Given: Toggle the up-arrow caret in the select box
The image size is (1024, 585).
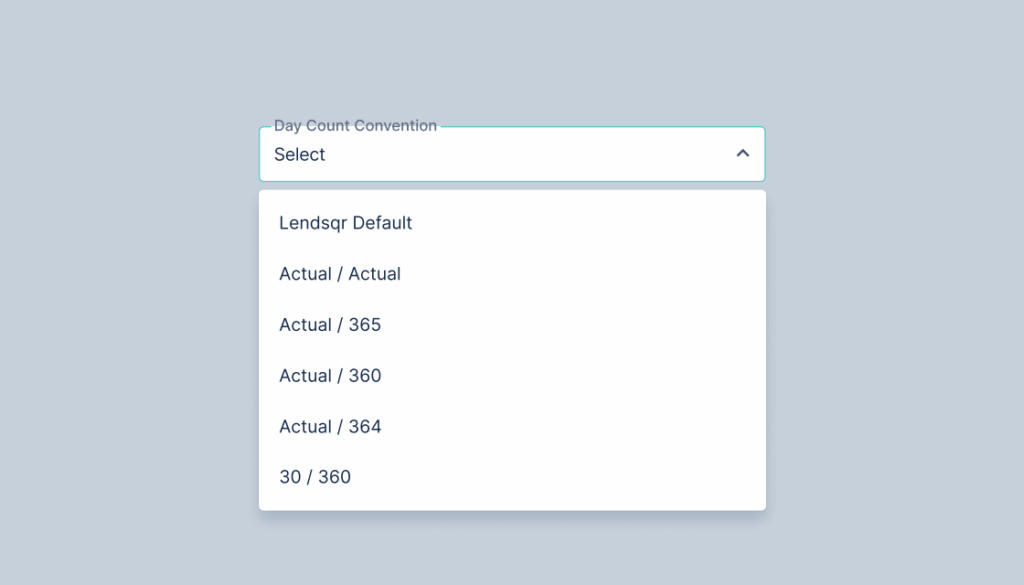Looking at the screenshot, I should (x=742, y=154).
